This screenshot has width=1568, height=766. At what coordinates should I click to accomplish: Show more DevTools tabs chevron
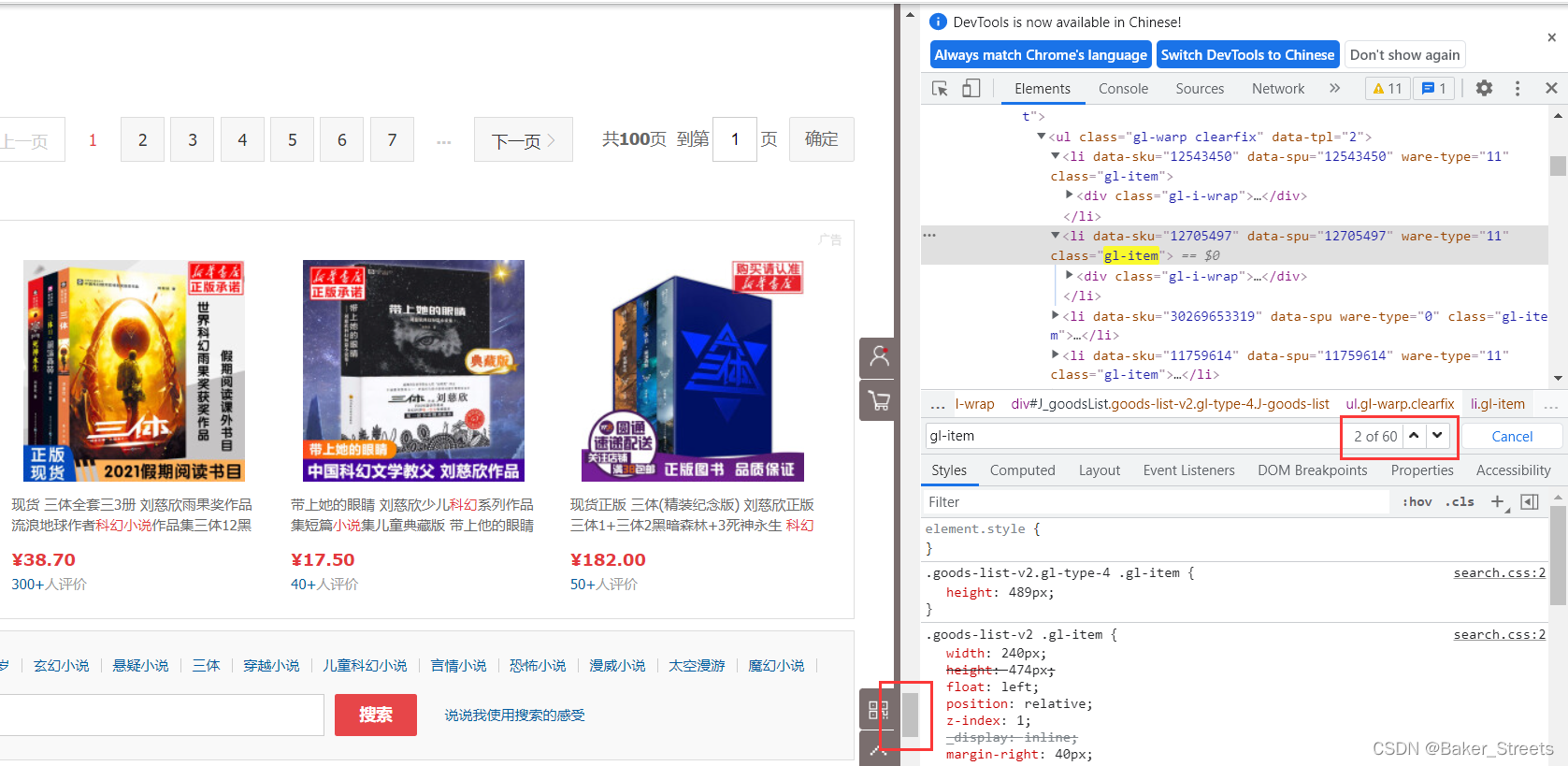click(1334, 88)
